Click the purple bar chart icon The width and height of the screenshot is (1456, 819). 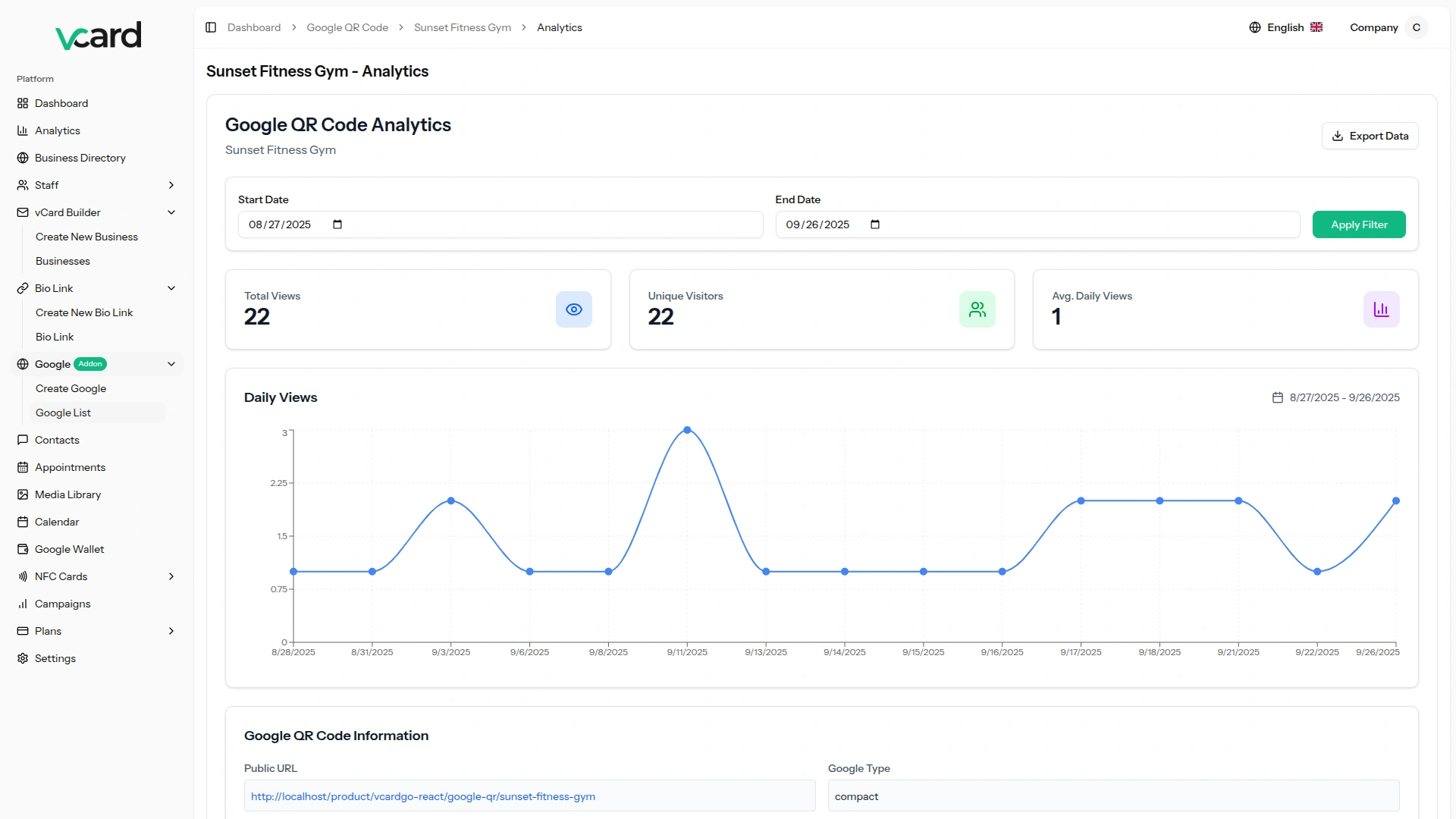click(x=1381, y=309)
